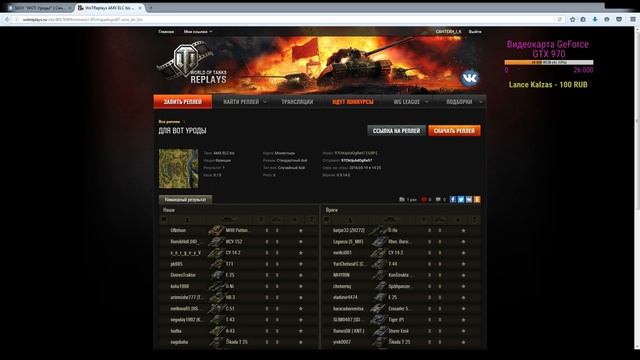Click the Скачать реплей button
The height and width of the screenshot is (360, 640).
[454, 131]
